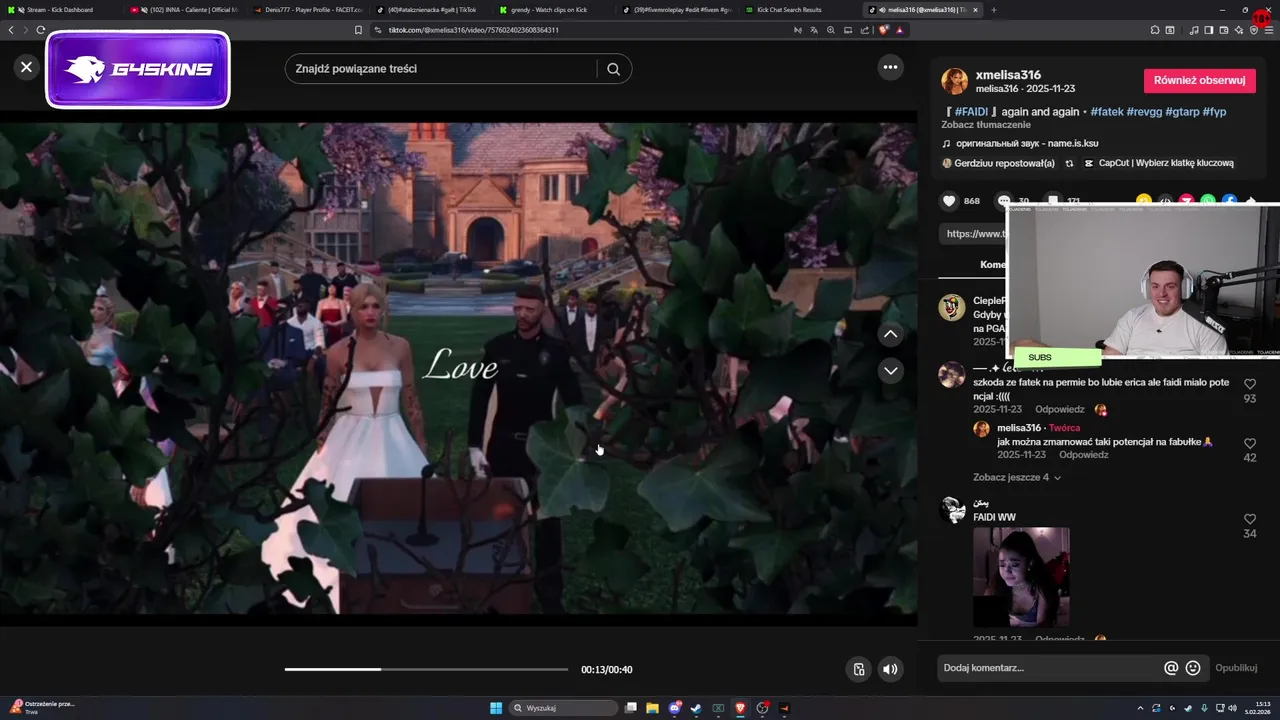Click the Dodaj komentarz input field
1280x720 pixels.
(1050, 668)
